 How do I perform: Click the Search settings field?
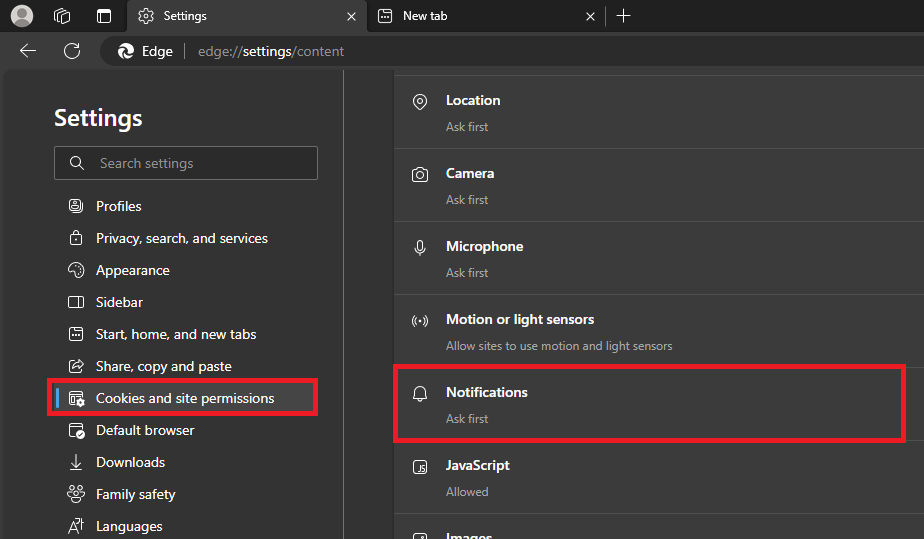click(186, 163)
